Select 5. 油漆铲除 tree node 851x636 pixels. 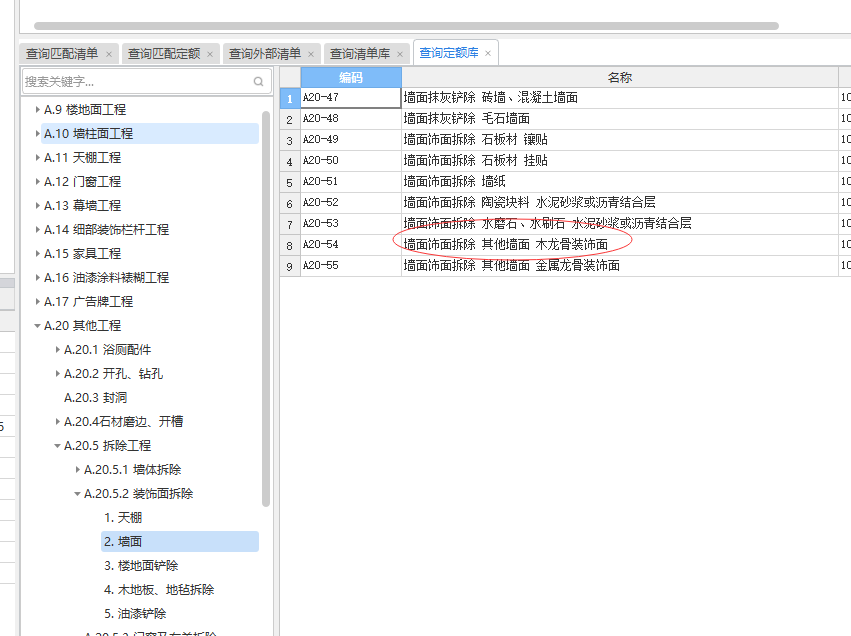(x=135, y=613)
